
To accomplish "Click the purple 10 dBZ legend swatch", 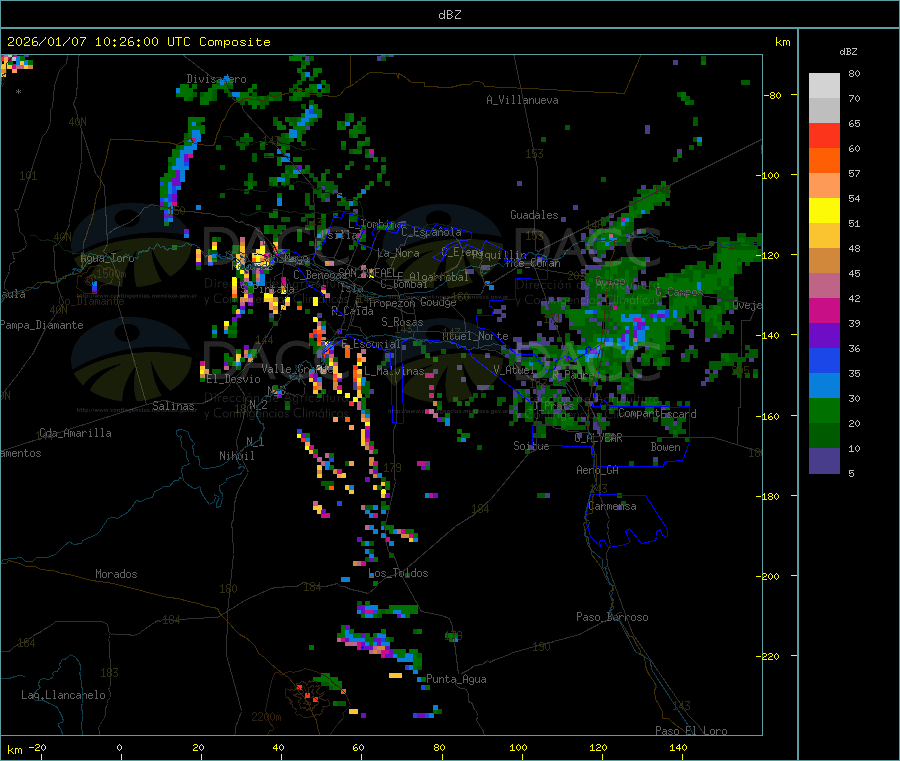I will [824, 461].
